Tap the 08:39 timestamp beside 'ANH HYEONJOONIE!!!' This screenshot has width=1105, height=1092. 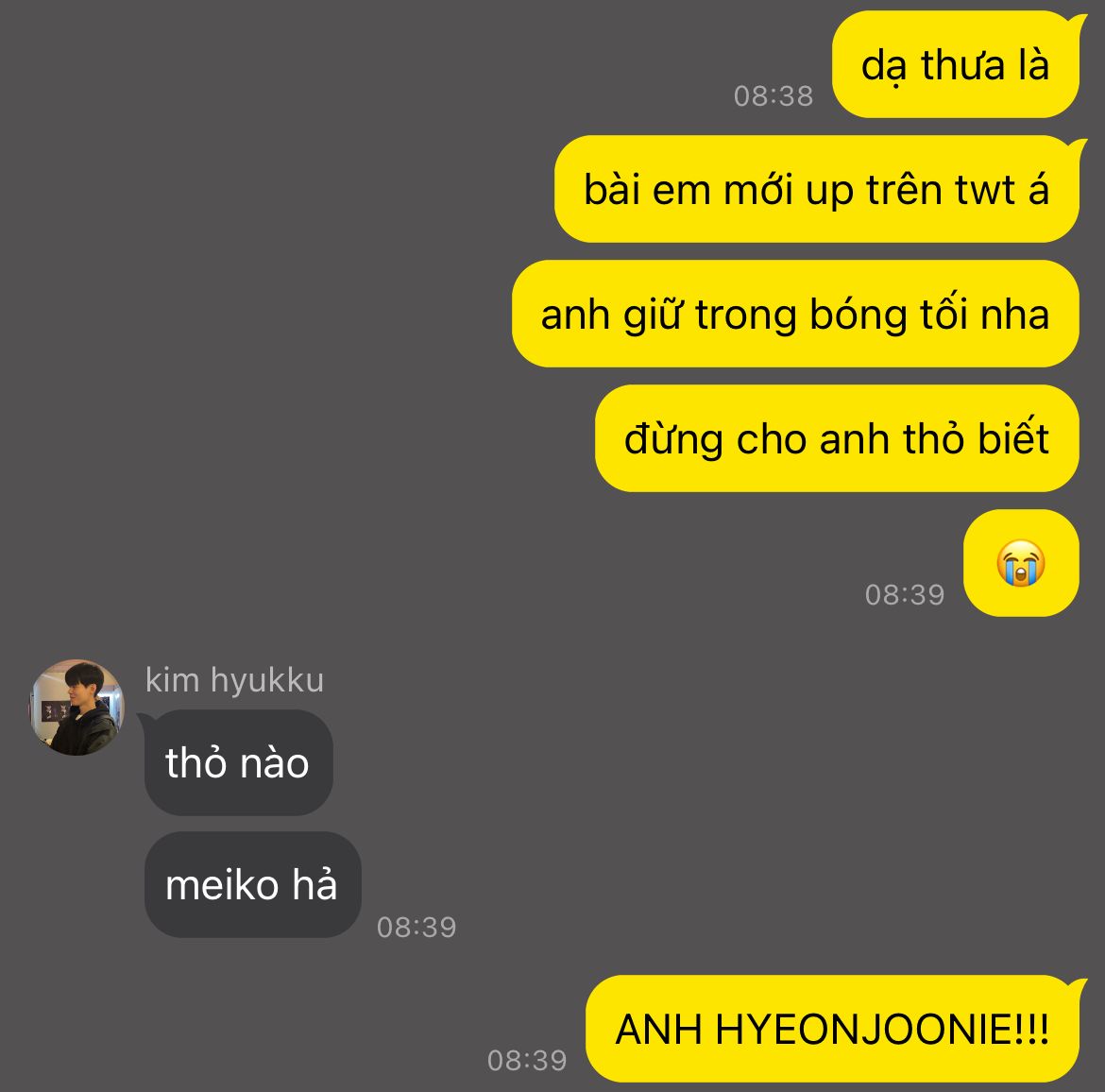(527, 1060)
